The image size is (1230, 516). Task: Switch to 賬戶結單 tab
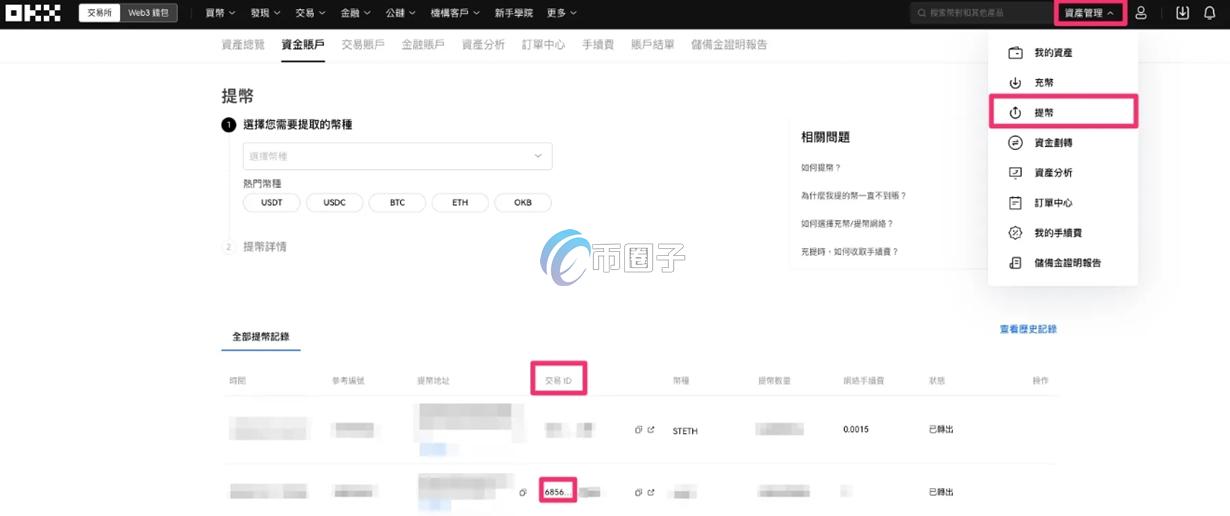653,45
